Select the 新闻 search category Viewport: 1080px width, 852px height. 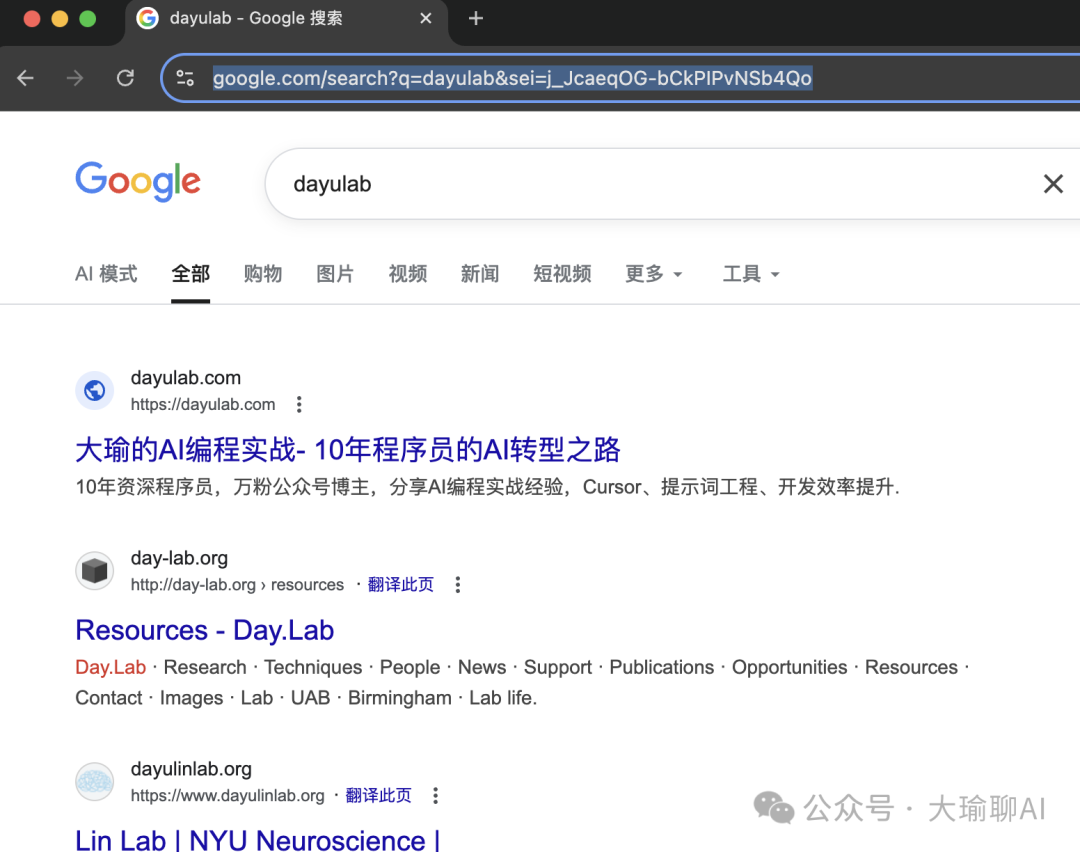(480, 273)
